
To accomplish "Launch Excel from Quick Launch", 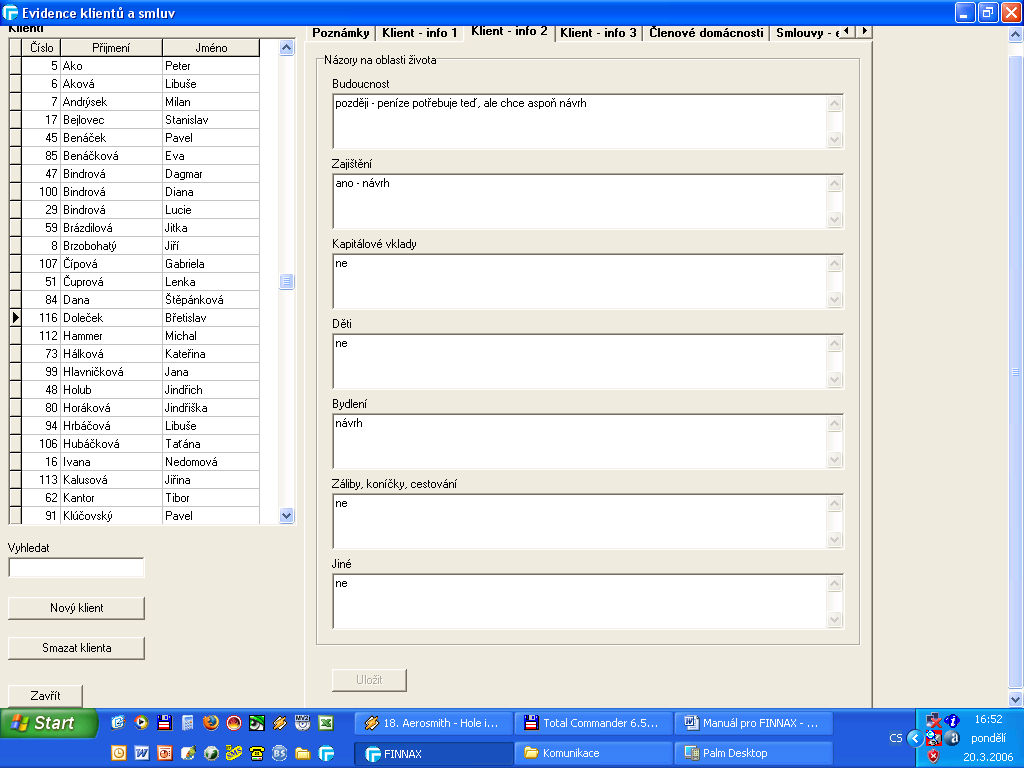I will (x=326, y=722).
